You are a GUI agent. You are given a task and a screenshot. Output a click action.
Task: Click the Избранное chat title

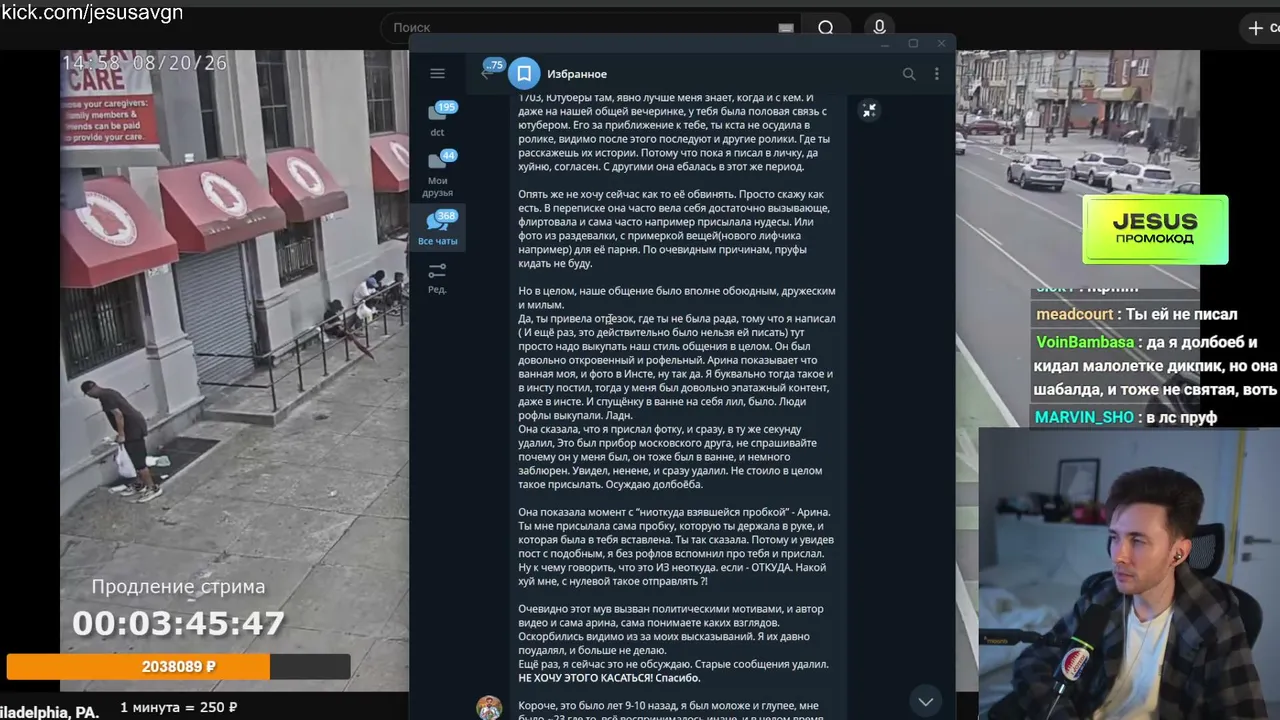(x=577, y=74)
